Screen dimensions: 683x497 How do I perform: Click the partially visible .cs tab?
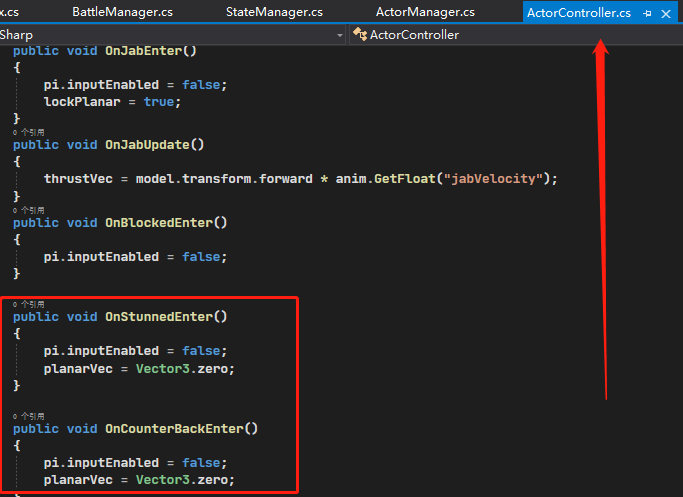(x=9, y=12)
